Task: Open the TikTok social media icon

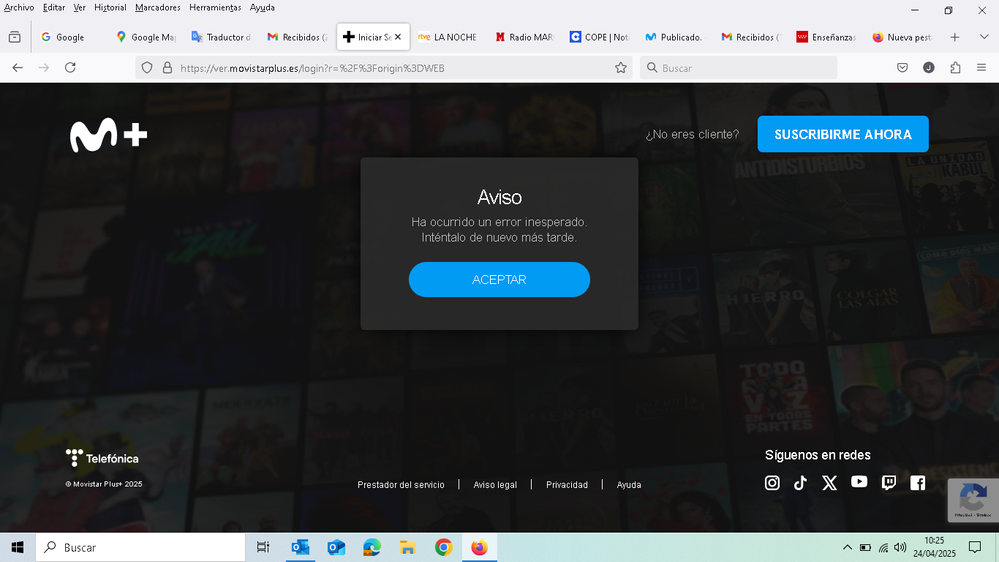Action: [800, 483]
